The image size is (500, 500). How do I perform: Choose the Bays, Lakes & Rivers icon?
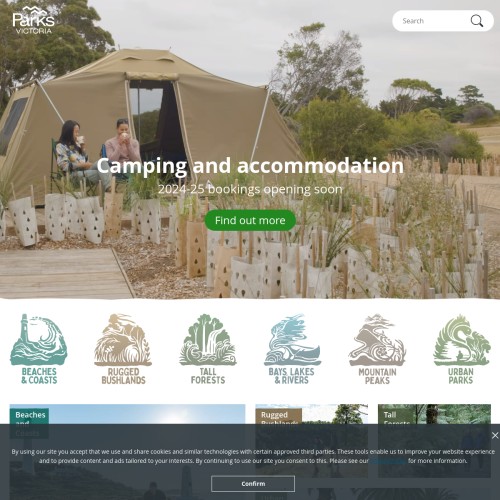pos(292,349)
